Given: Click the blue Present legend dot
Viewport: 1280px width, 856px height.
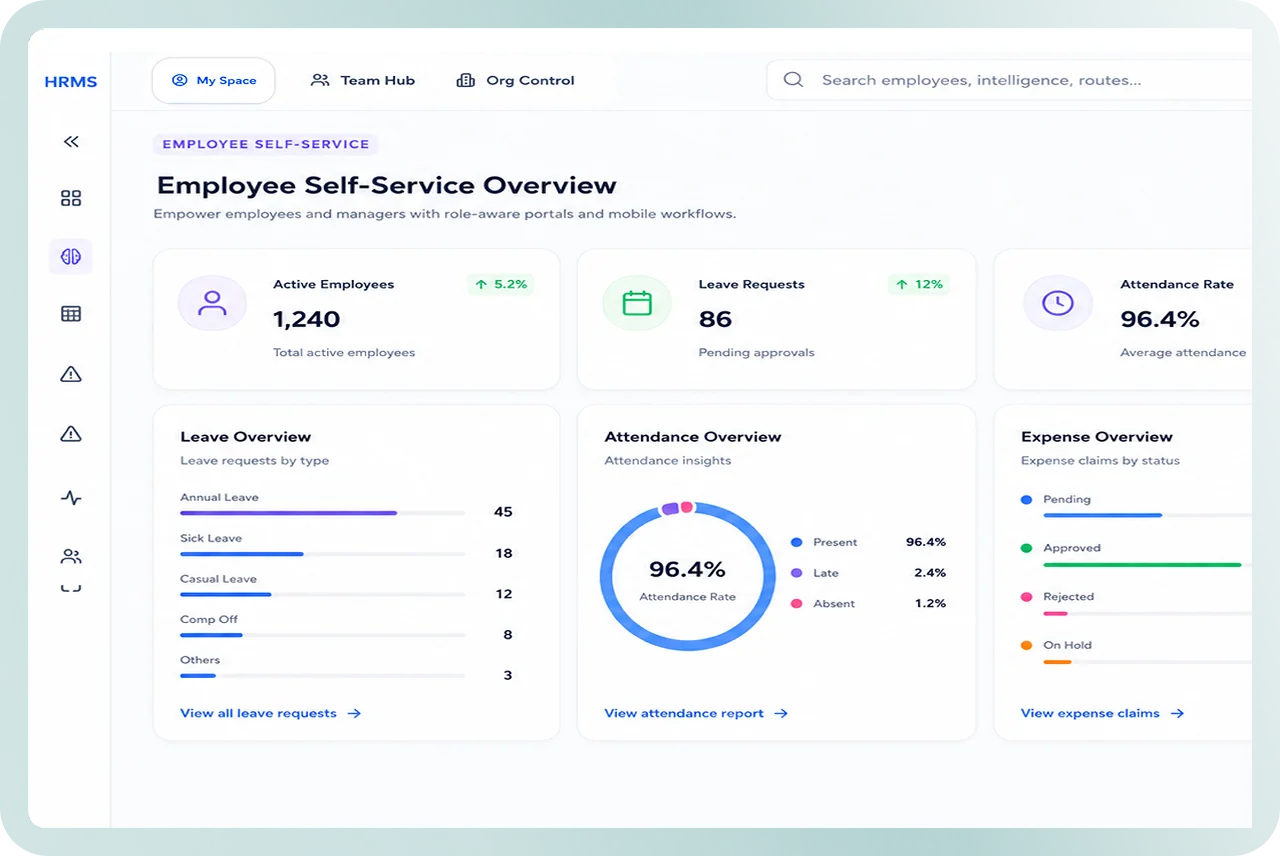Looking at the screenshot, I should 797,542.
